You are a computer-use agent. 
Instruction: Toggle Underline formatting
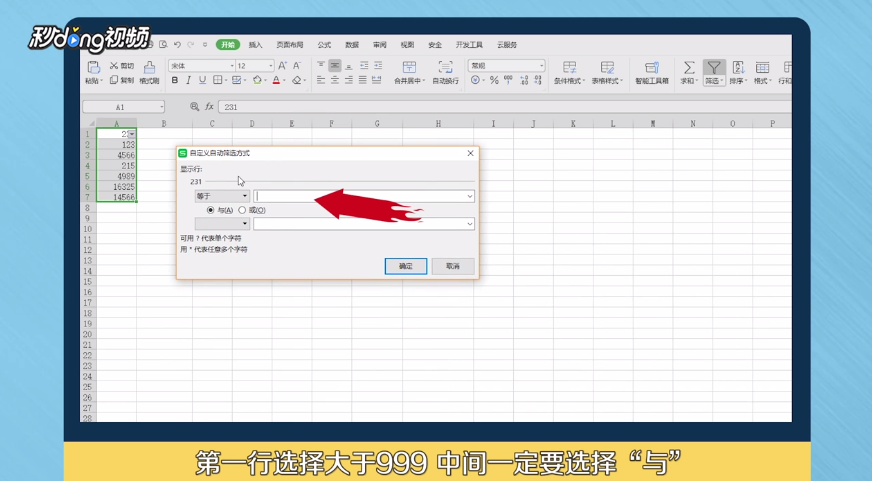202,80
